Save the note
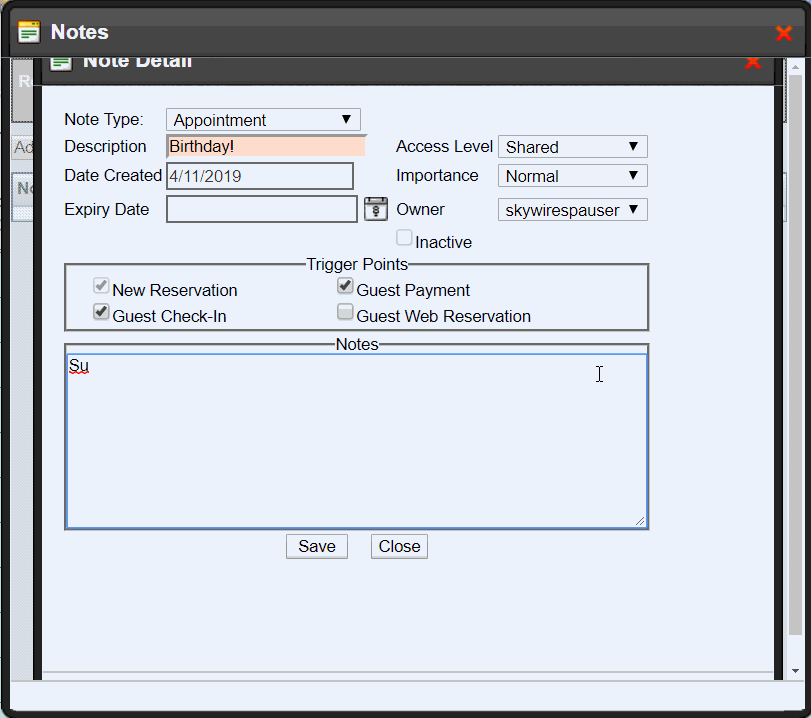Image resolution: width=811 pixels, height=718 pixels. [x=317, y=546]
